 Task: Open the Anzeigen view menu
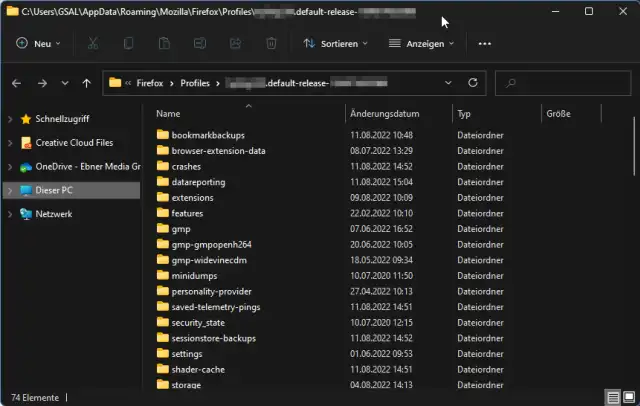point(421,44)
